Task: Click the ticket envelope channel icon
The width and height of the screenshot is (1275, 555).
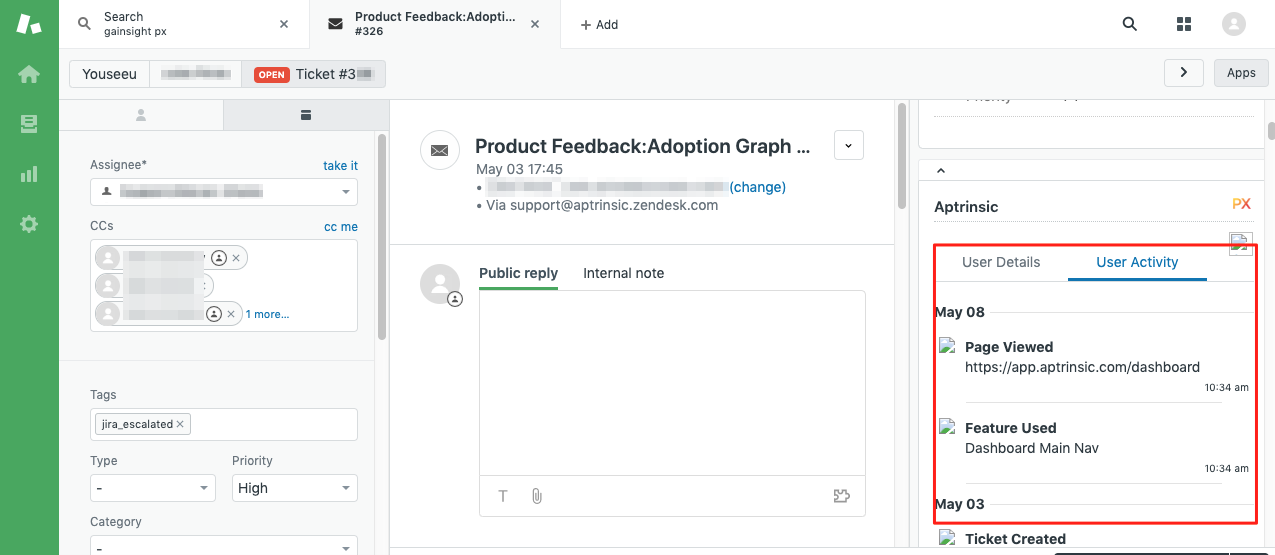Action: click(x=440, y=150)
